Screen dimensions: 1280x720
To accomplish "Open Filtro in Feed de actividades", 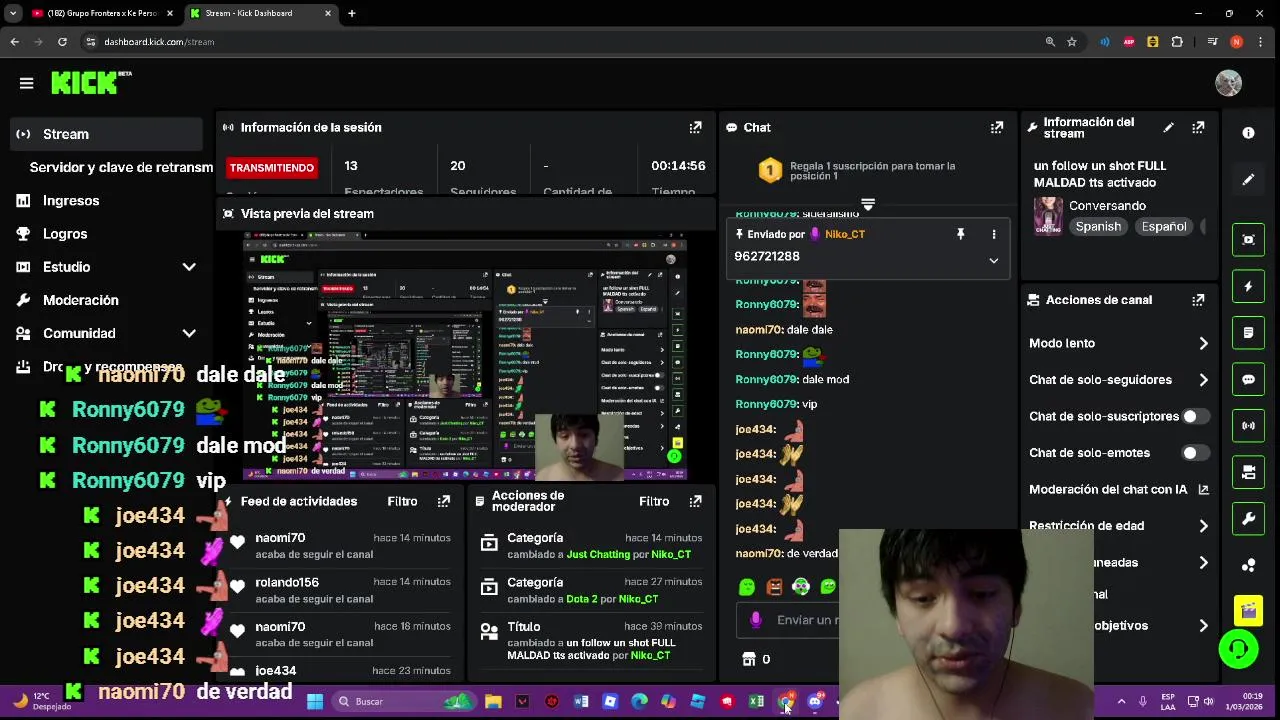I will pos(402,501).
